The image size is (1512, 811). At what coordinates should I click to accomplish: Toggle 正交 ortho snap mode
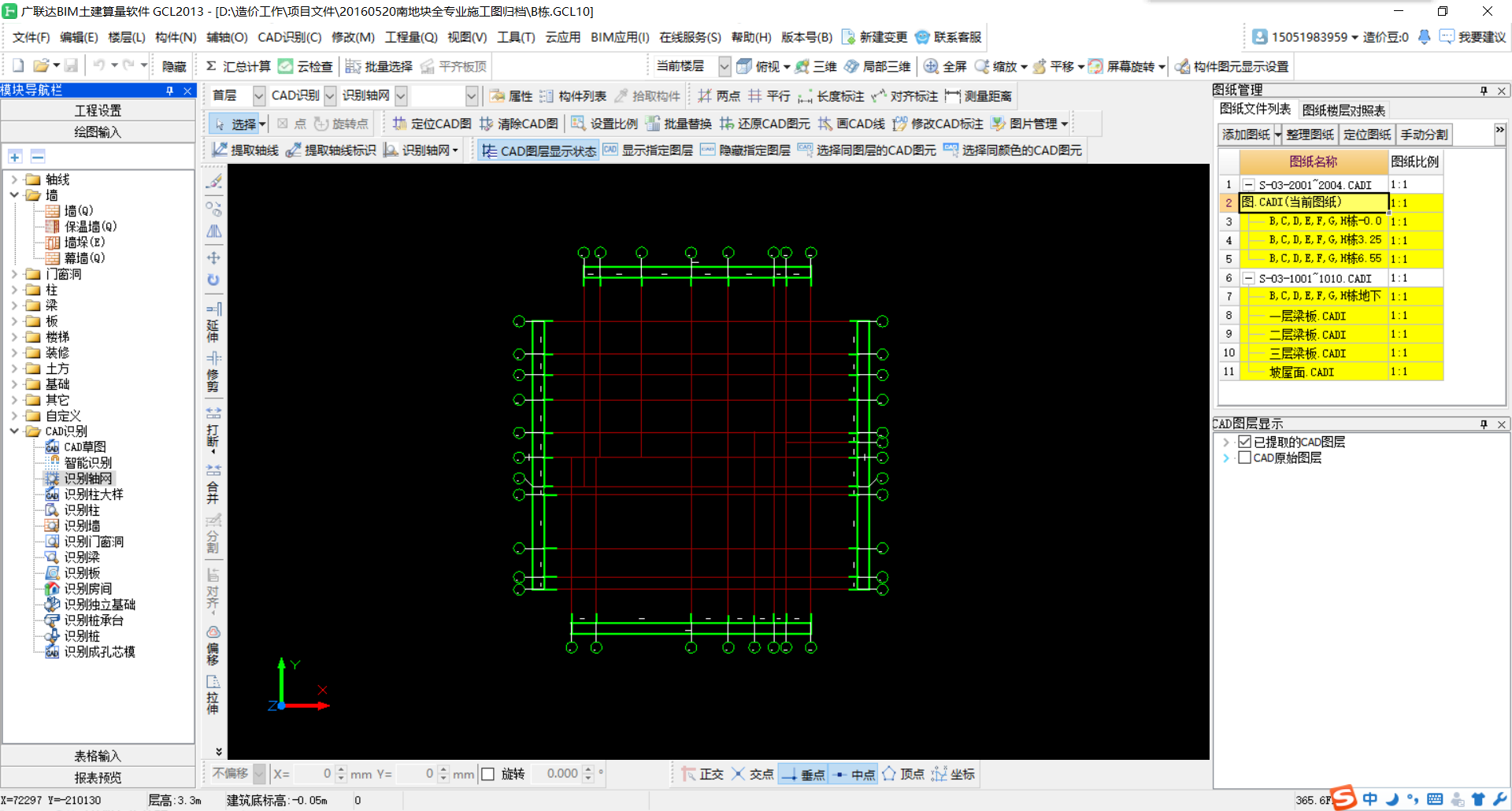[702, 774]
